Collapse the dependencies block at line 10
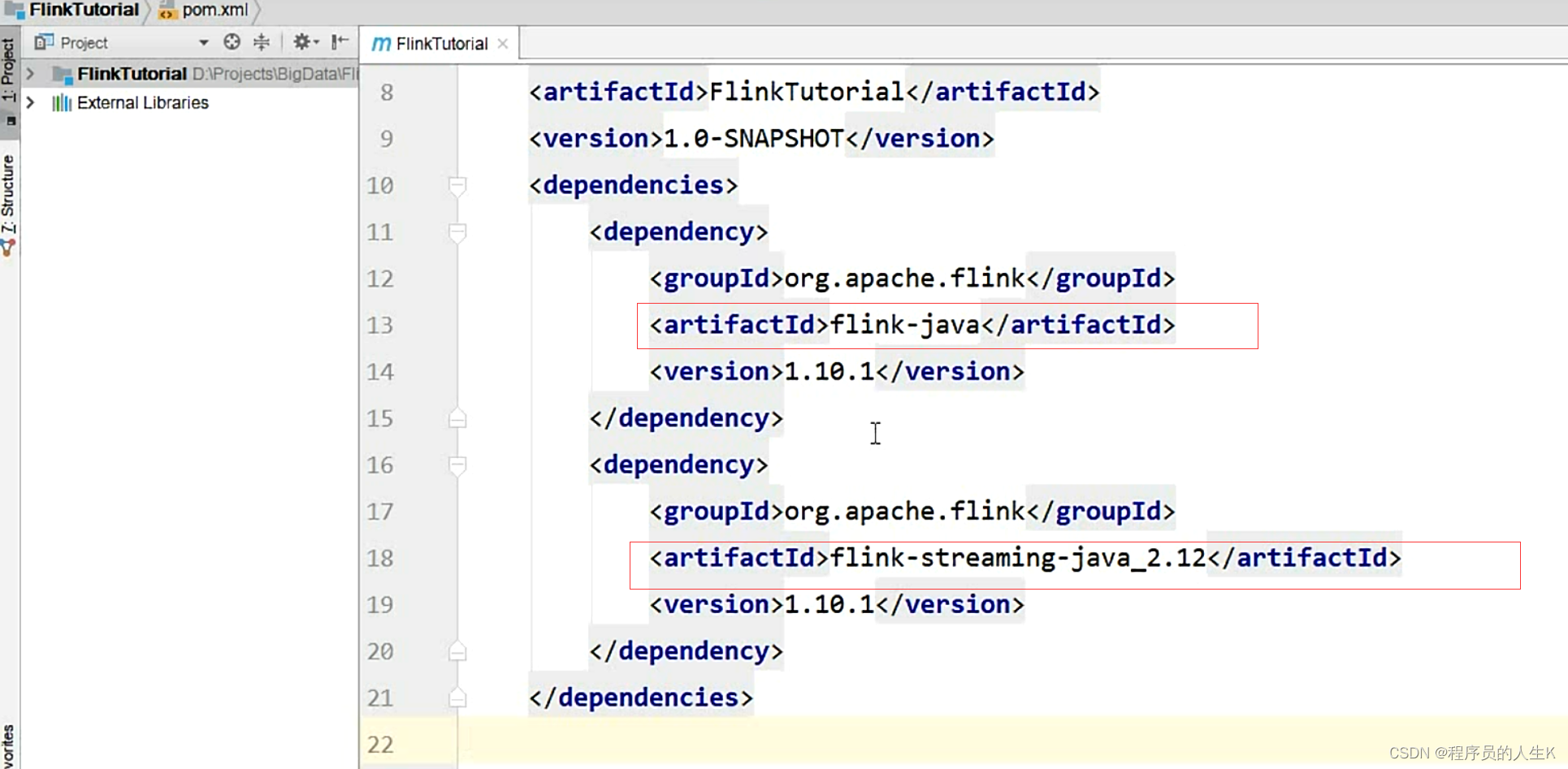The image size is (1568, 769). [x=457, y=186]
